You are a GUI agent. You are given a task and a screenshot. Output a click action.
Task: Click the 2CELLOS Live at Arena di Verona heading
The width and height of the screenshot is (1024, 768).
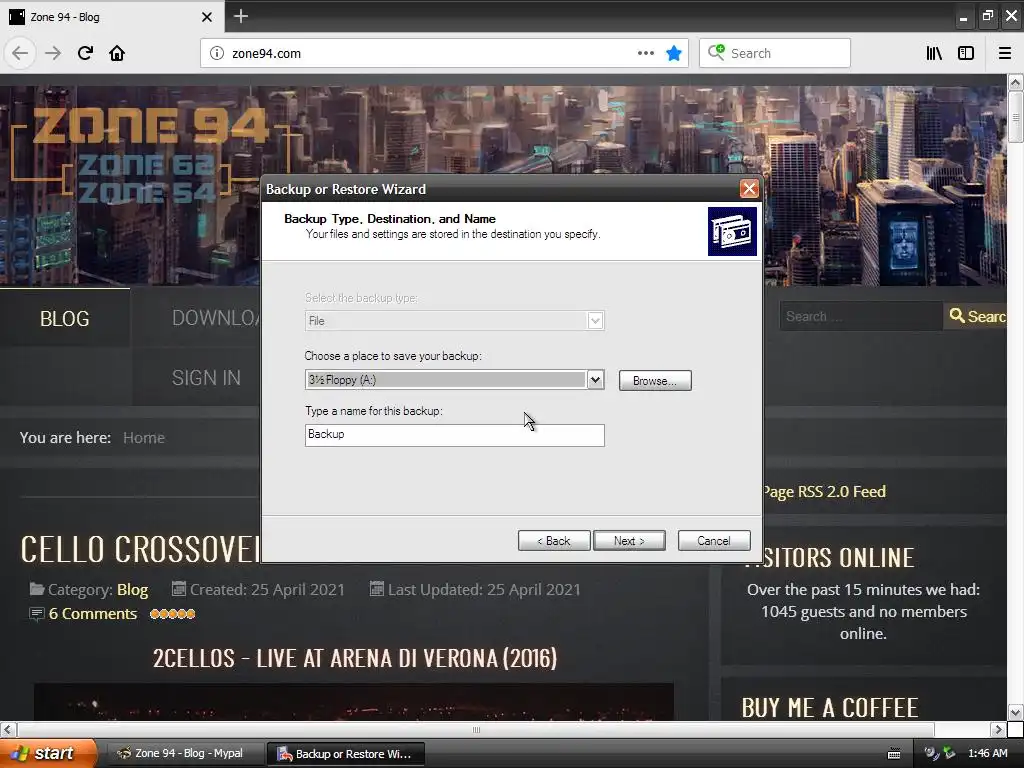pyautogui.click(x=355, y=658)
